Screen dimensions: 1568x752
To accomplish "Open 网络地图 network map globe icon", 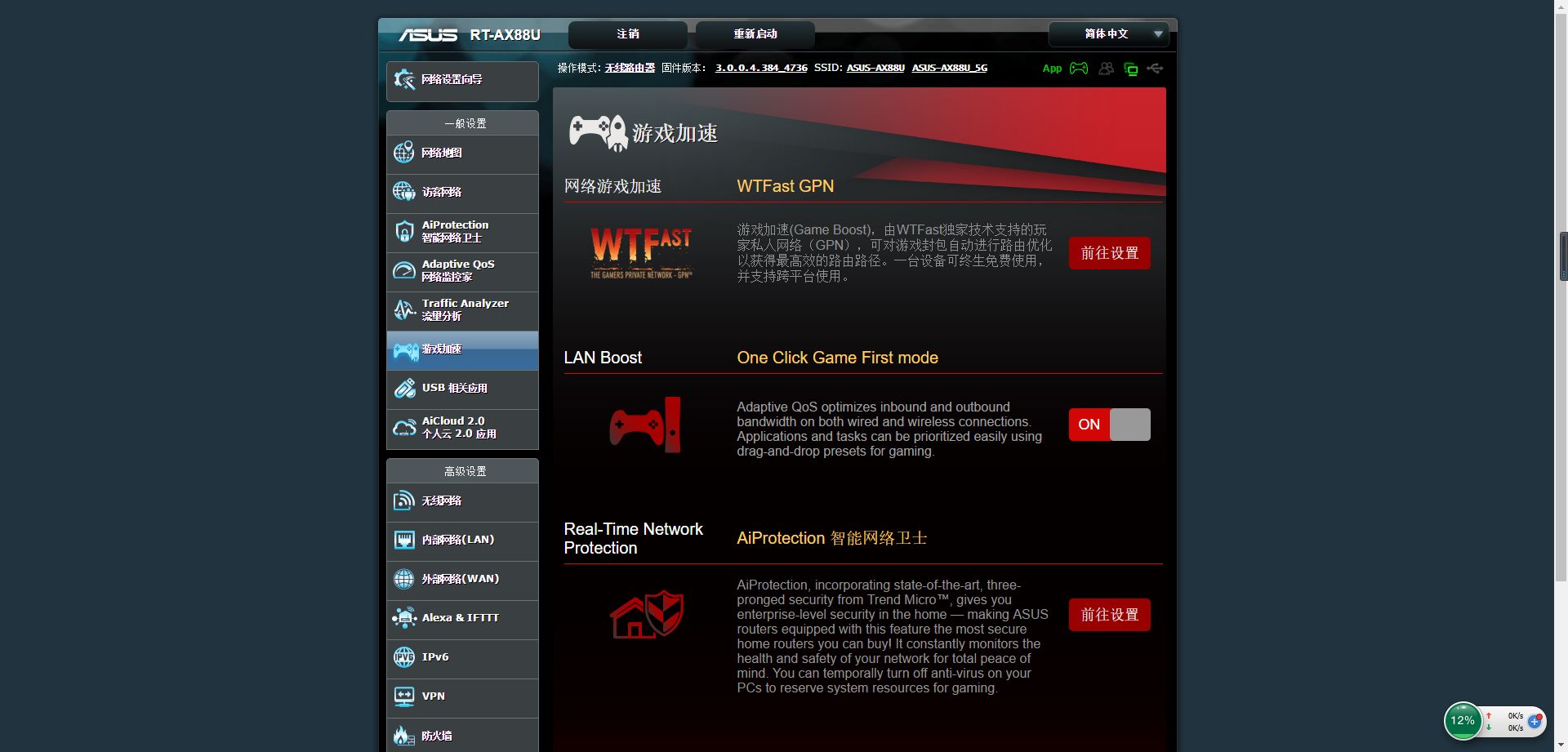I will 404,153.
